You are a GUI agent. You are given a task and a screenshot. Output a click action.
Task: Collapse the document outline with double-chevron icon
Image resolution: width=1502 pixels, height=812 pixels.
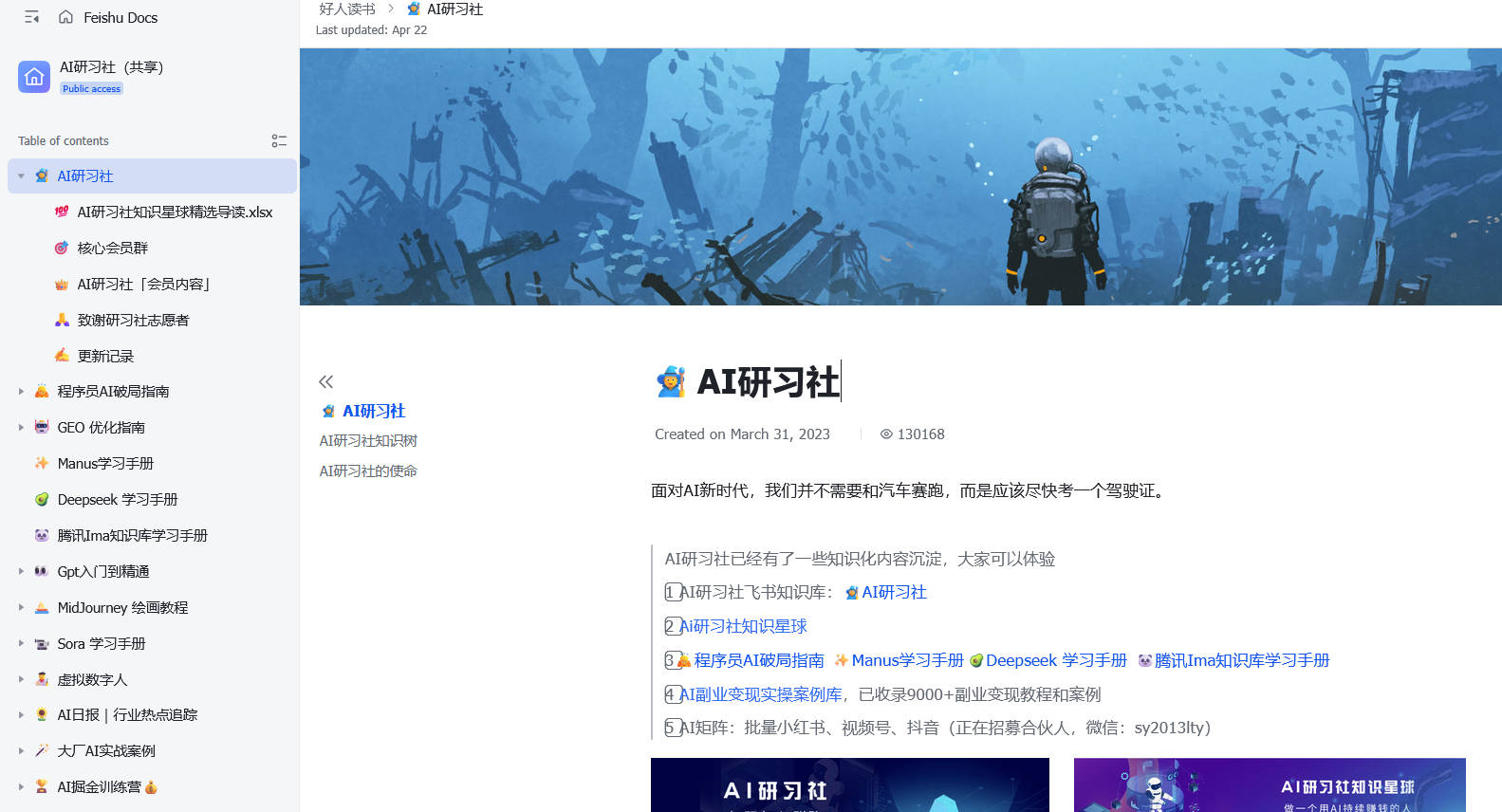tap(326, 381)
